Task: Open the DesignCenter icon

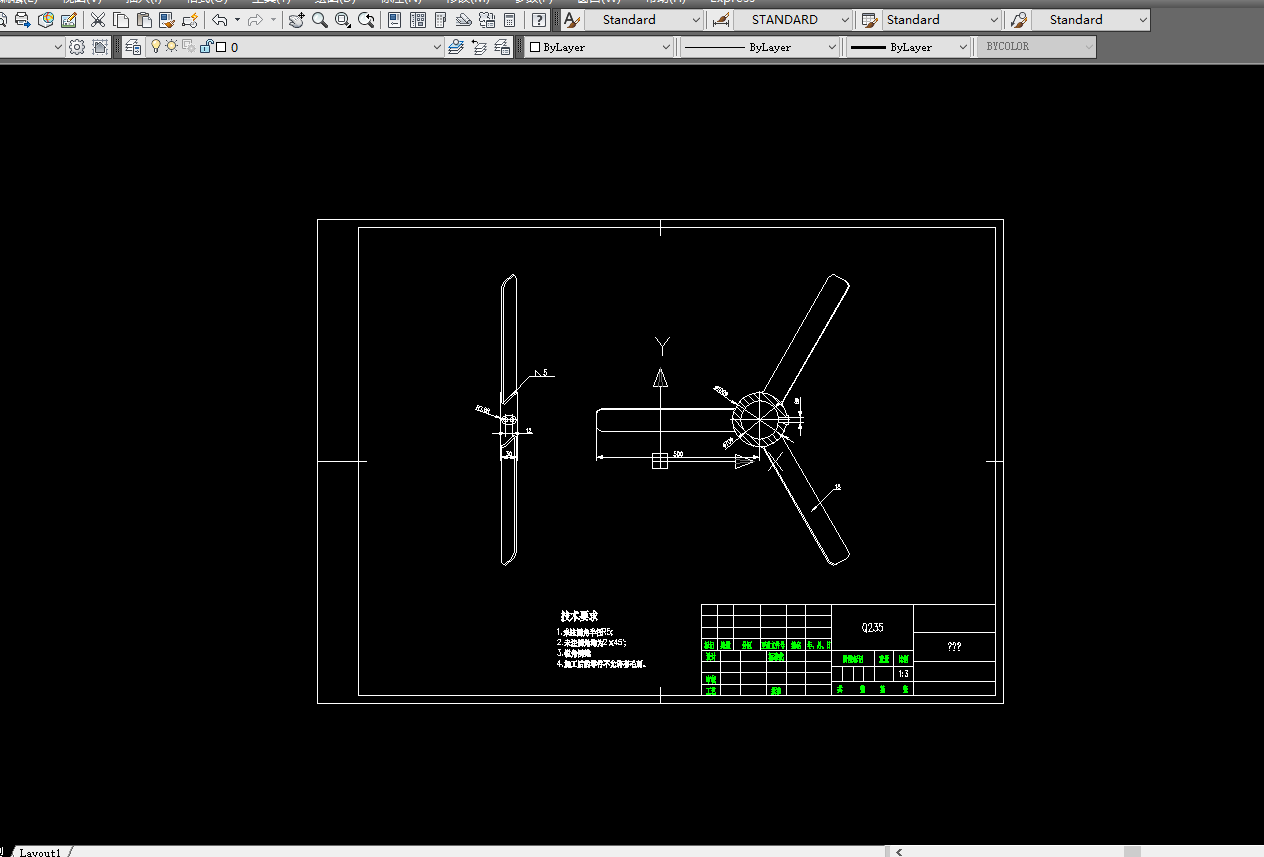Action: (x=417, y=20)
